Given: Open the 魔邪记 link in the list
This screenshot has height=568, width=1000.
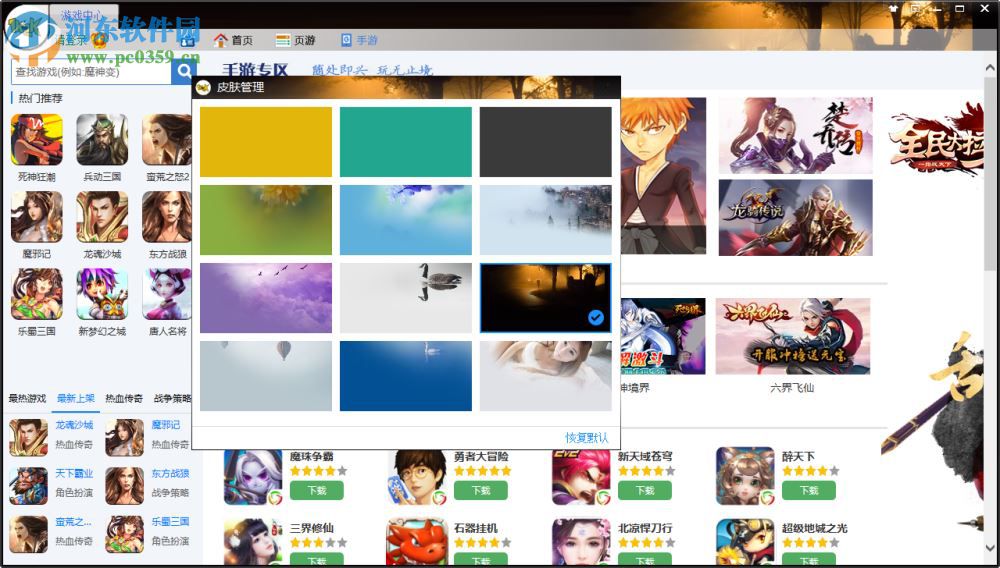Looking at the screenshot, I should pos(166,425).
